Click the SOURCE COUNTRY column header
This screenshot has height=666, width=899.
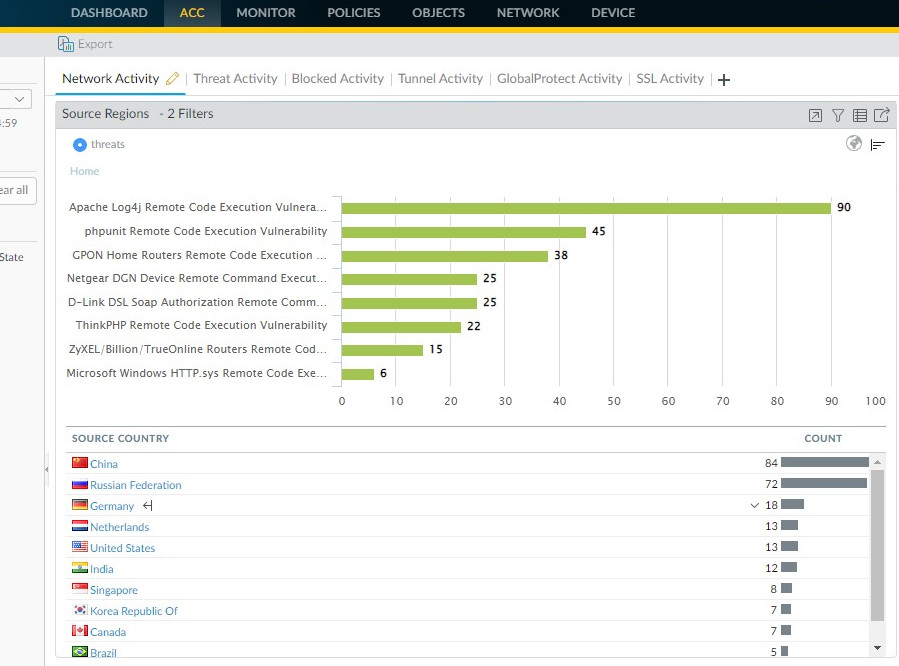(120, 438)
